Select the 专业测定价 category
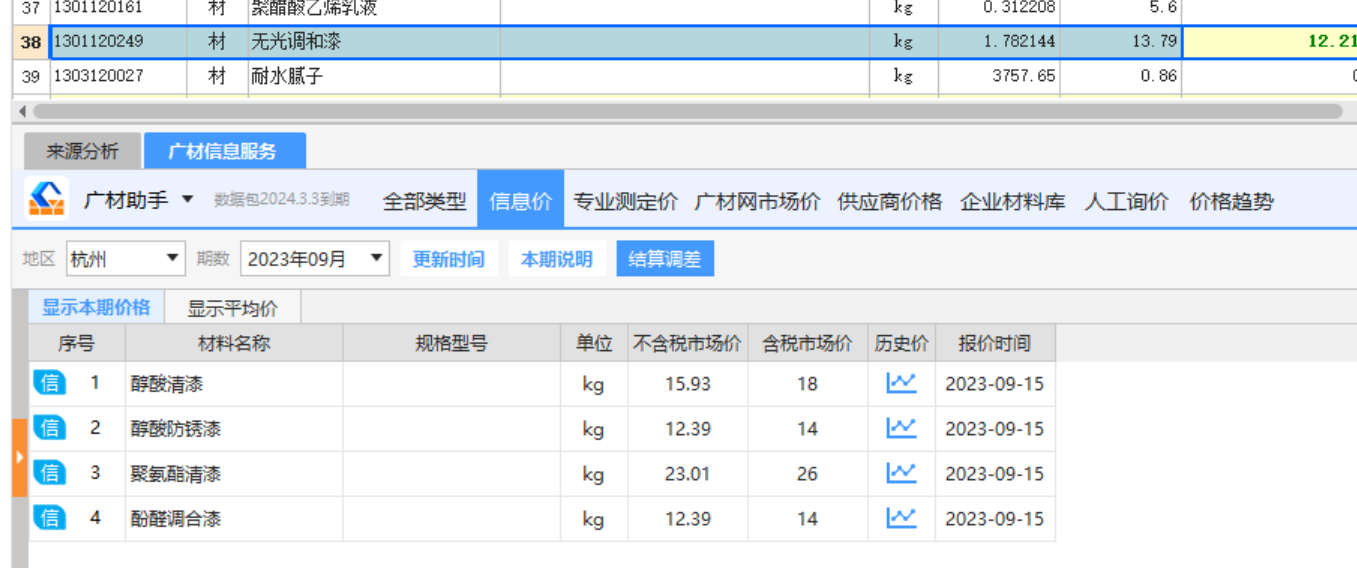 coord(625,201)
